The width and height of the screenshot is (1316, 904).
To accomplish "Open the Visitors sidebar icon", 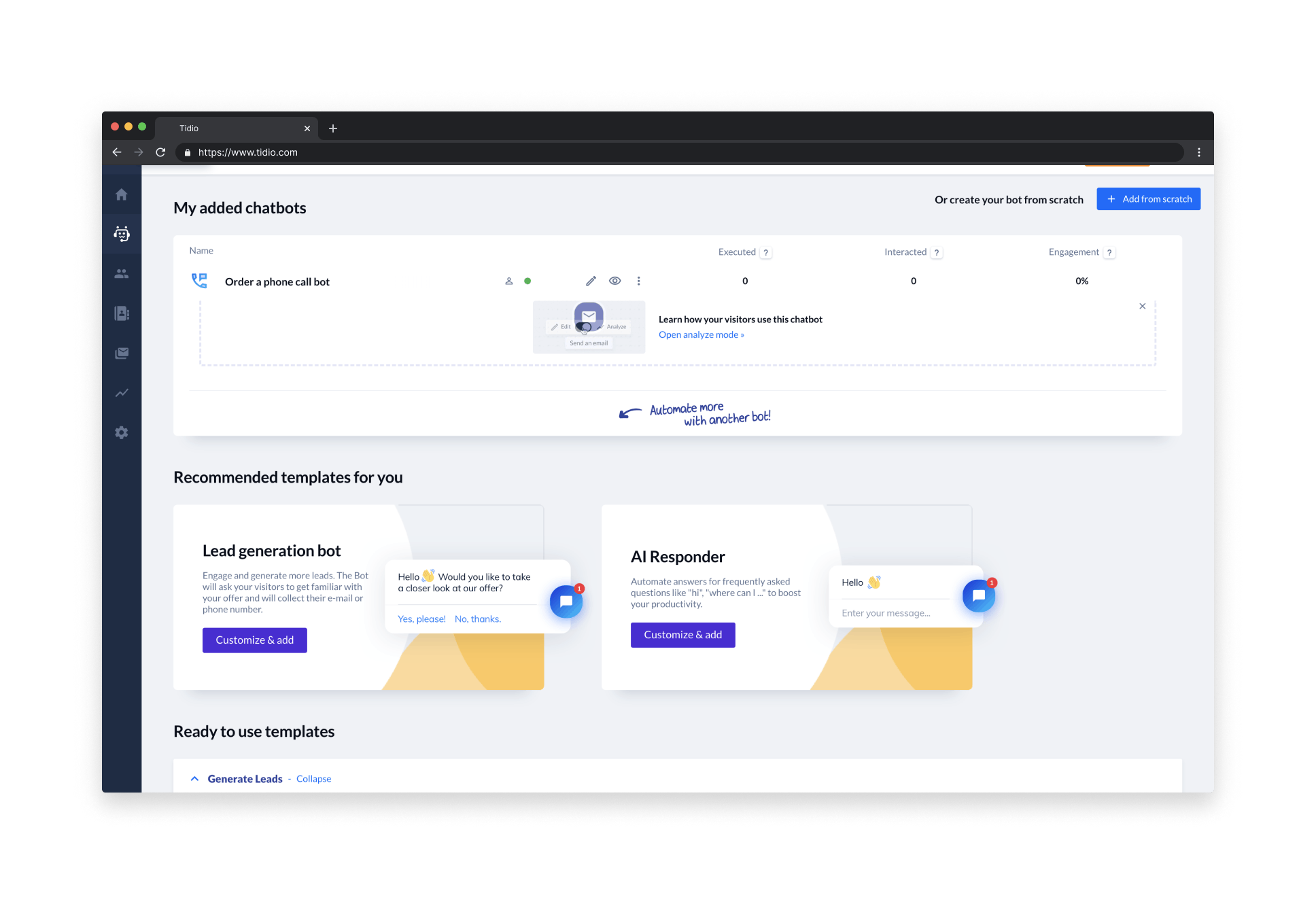I will (x=122, y=273).
